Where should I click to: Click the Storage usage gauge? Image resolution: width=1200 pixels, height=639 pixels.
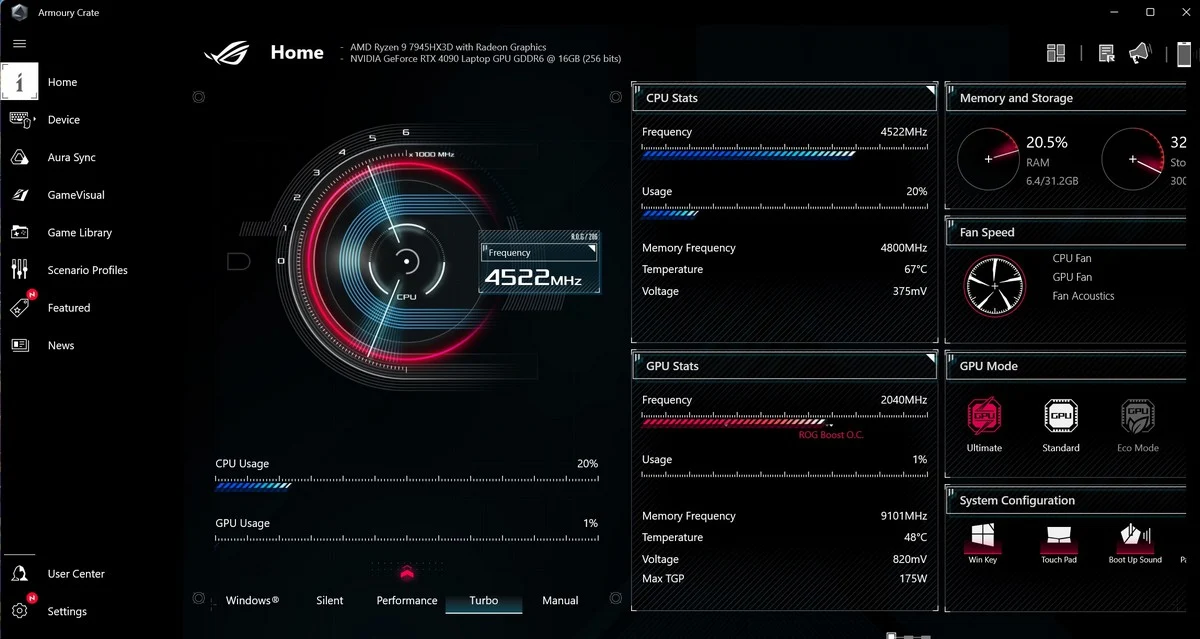(x=1132, y=159)
